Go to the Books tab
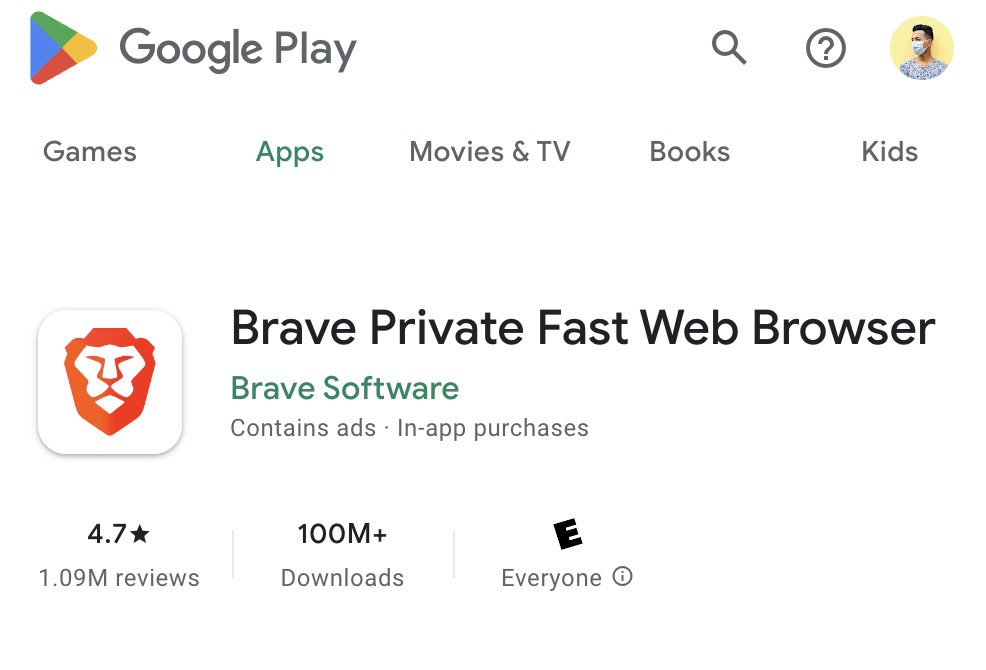This screenshot has height=670, width=986. pos(690,152)
